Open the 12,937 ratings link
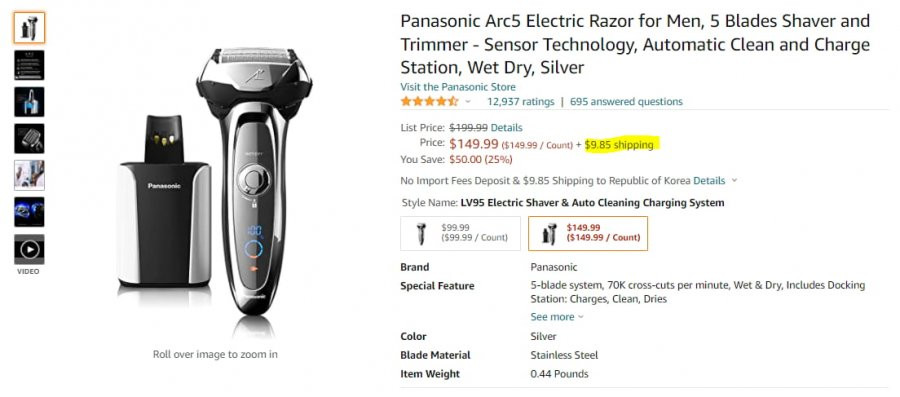This screenshot has height=397, width=900. [x=521, y=102]
